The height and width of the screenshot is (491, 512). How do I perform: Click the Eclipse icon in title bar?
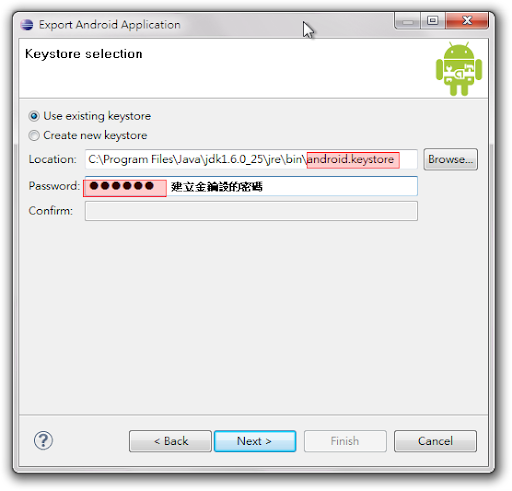point(27,25)
